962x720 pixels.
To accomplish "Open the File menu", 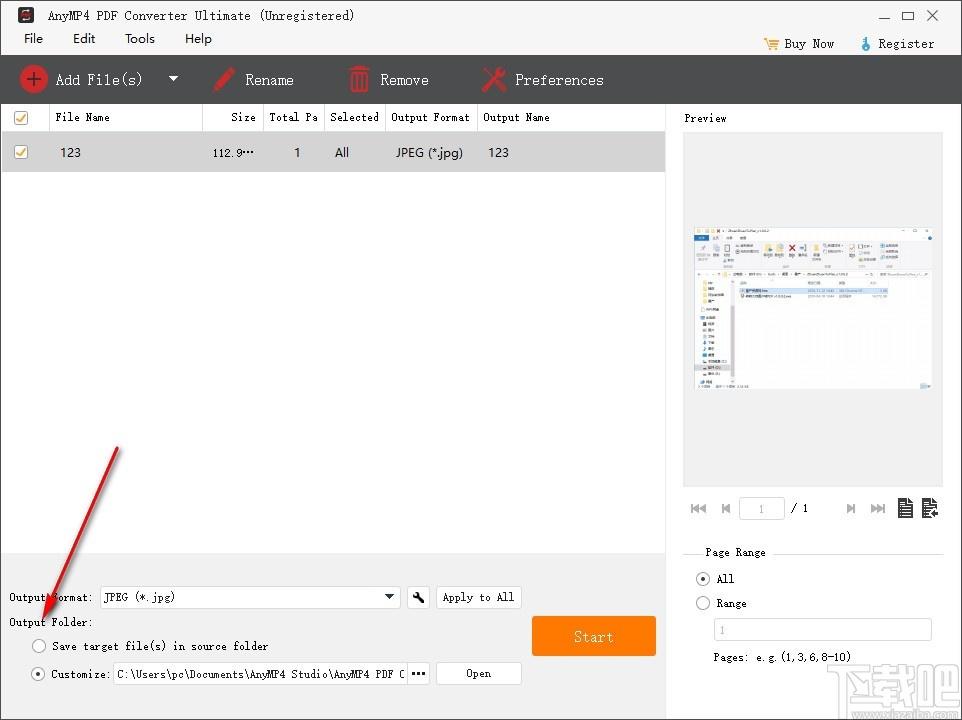I will [33, 39].
